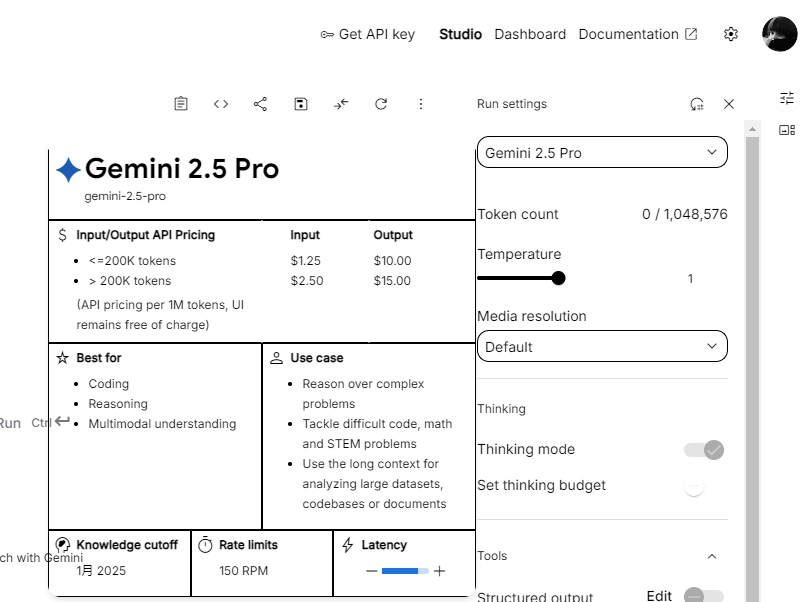Screen dimensions: 808x602
Task: Toggle the Structured output switch
Action: [x=704, y=595]
